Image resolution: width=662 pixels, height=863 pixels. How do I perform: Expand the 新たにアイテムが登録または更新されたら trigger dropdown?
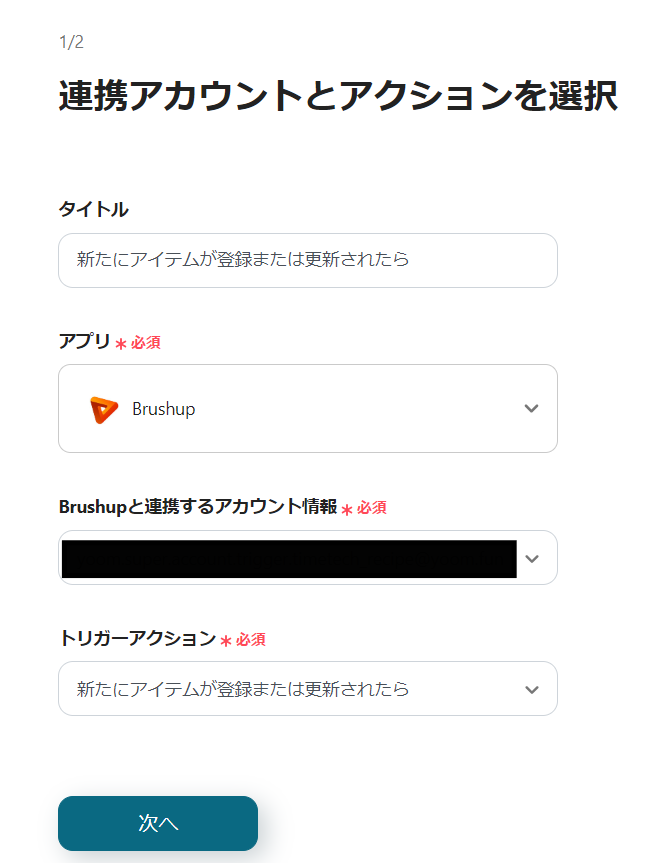tap(290, 689)
